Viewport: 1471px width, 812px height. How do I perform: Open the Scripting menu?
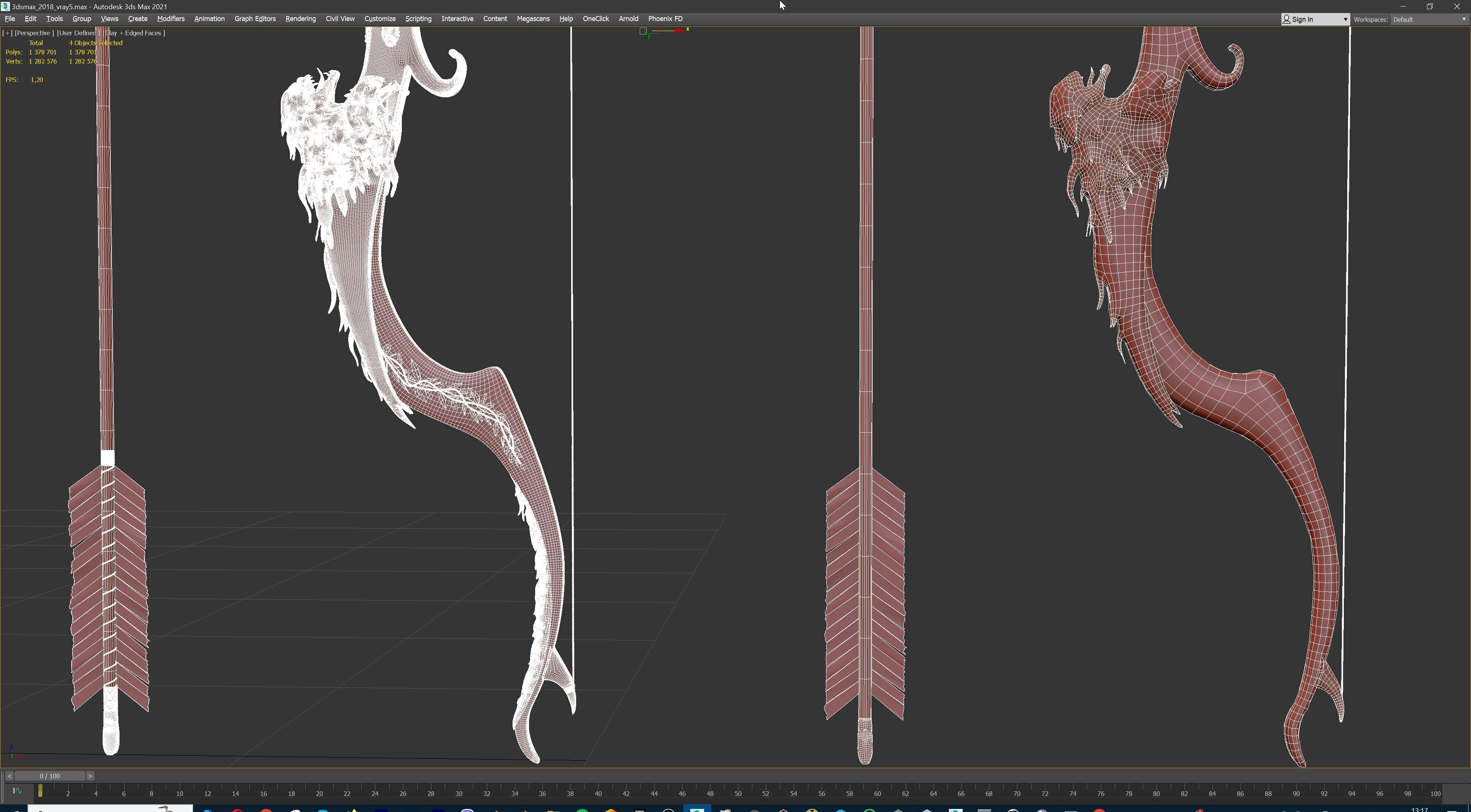point(418,19)
